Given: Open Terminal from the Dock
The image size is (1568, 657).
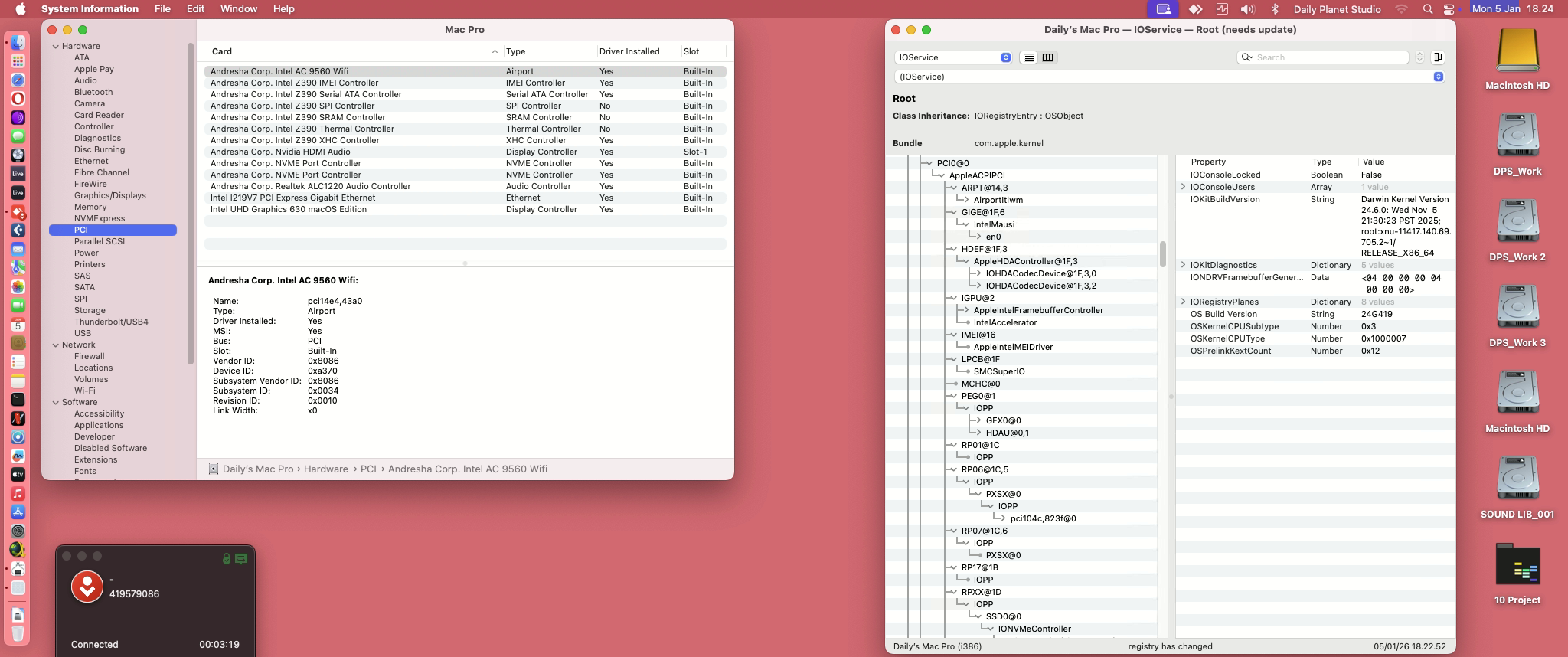Looking at the screenshot, I should [x=18, y=399].
